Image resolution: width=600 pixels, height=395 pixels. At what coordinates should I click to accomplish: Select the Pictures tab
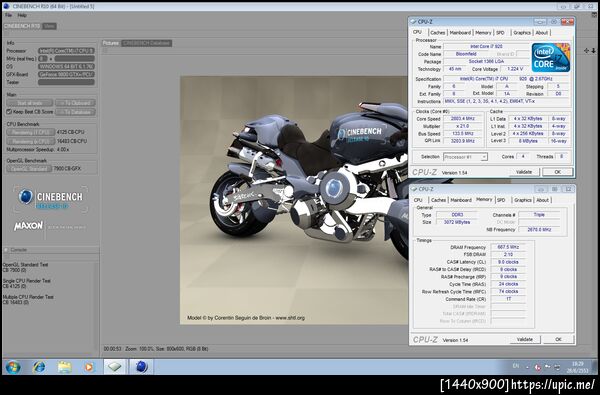pos(111,43)
